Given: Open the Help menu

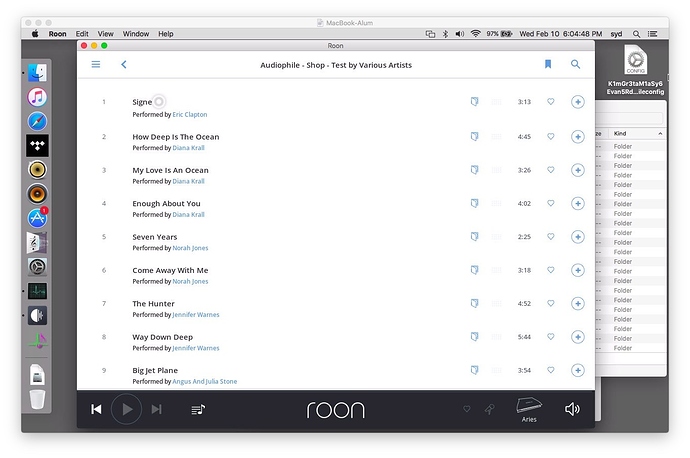Looking at the screenshot, I should click(166, 34).
